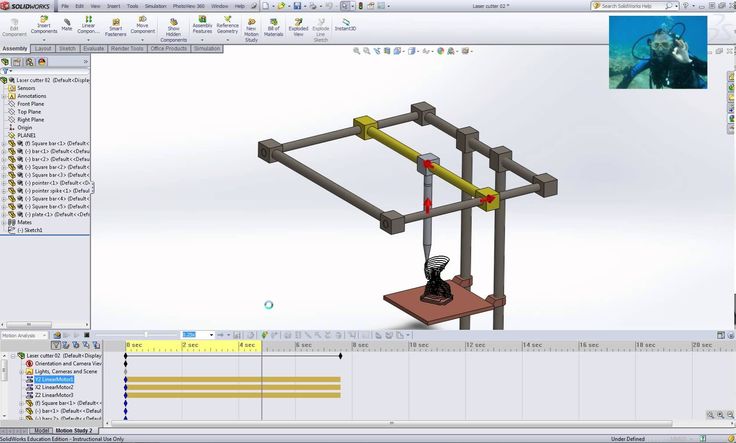
Task: Switch to the Sketch tab
Action: 67,48
